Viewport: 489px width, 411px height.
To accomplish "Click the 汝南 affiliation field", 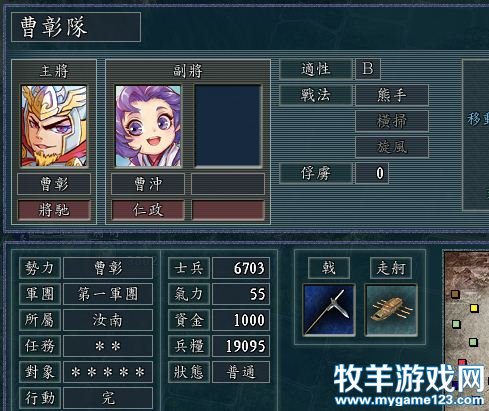I will pyautogui.click(x=108, y=320).
